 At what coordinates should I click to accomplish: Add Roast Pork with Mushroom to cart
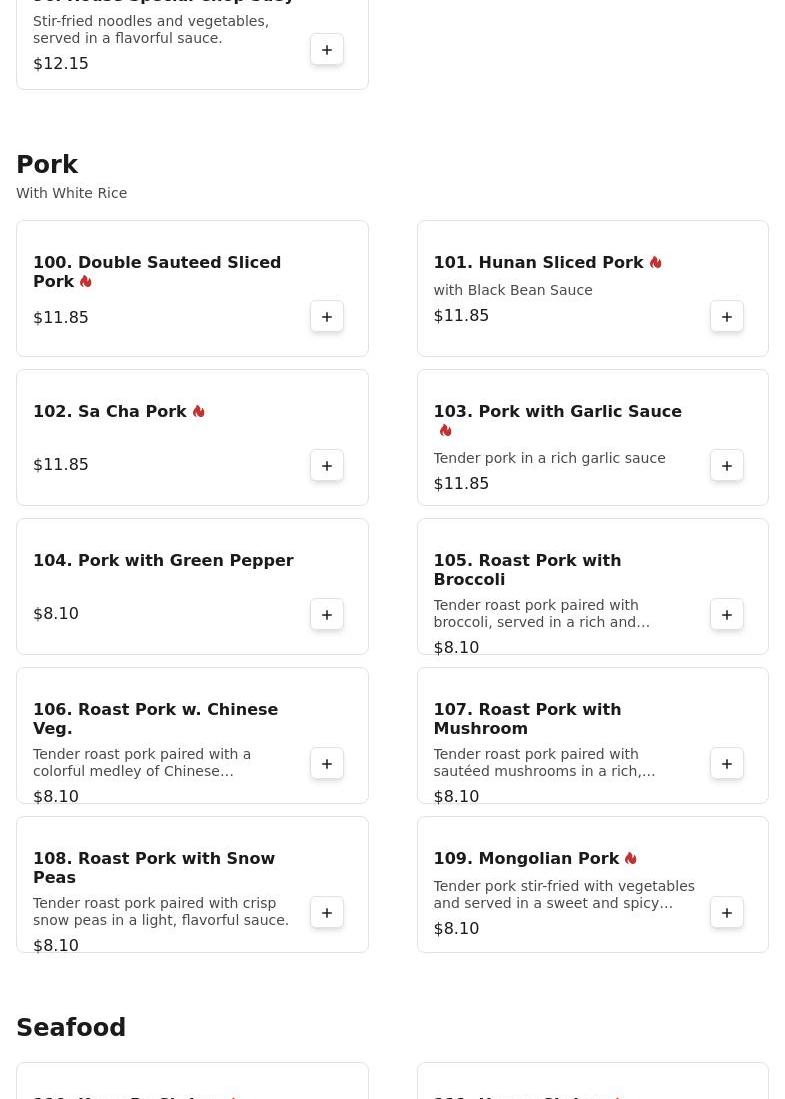point(727,764)
